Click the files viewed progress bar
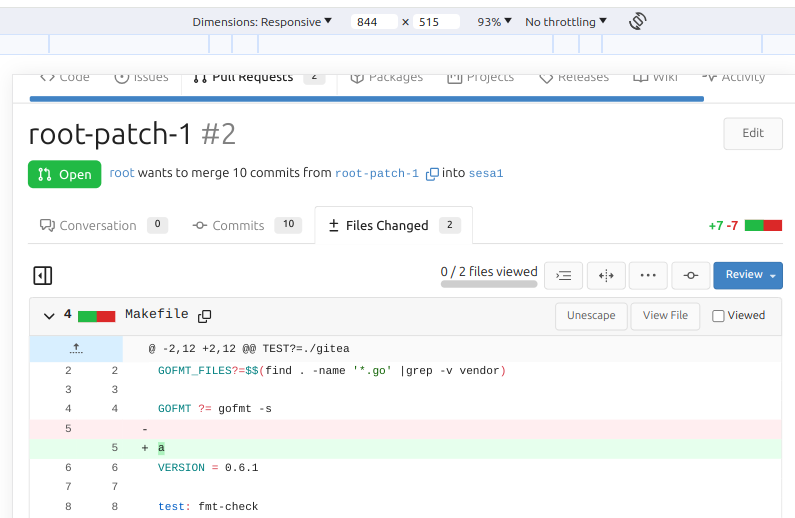This screenshot has height=518, width=795. tap(488, 284)
